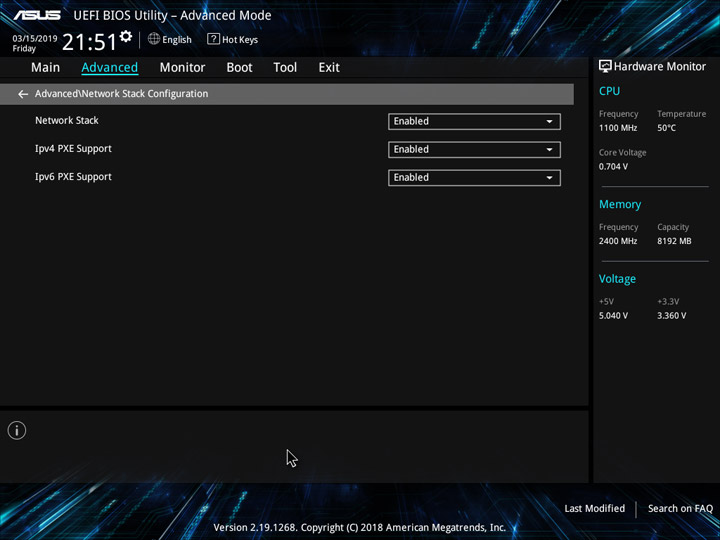Image resolution: width=720 pixels, height=540 pixels.
Task: Select the Advanced tab
Action: click(x=110, y=68)
